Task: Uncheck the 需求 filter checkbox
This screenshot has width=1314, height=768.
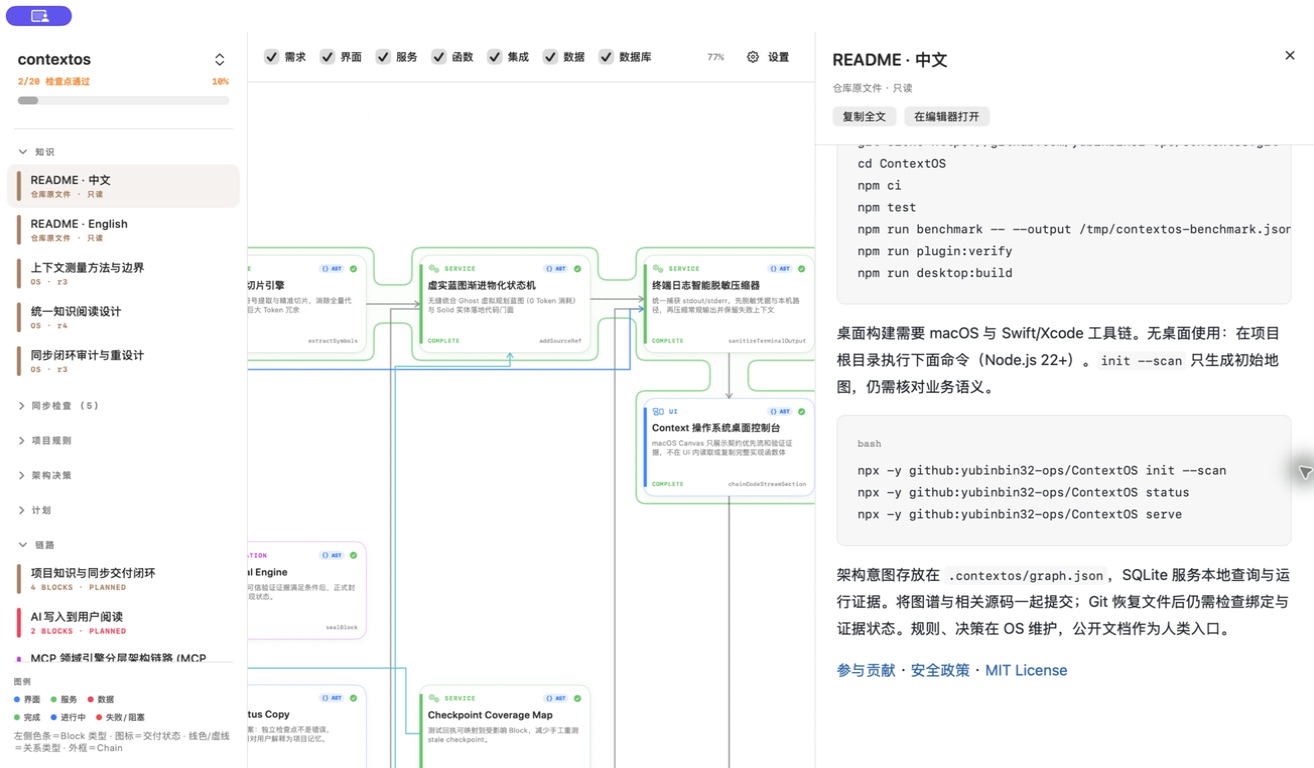Action: (x=271, y=57)
